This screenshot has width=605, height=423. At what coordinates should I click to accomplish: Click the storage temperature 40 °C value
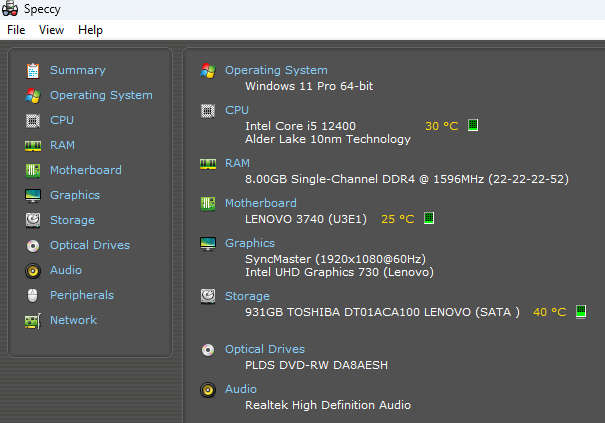pos(550,312)
